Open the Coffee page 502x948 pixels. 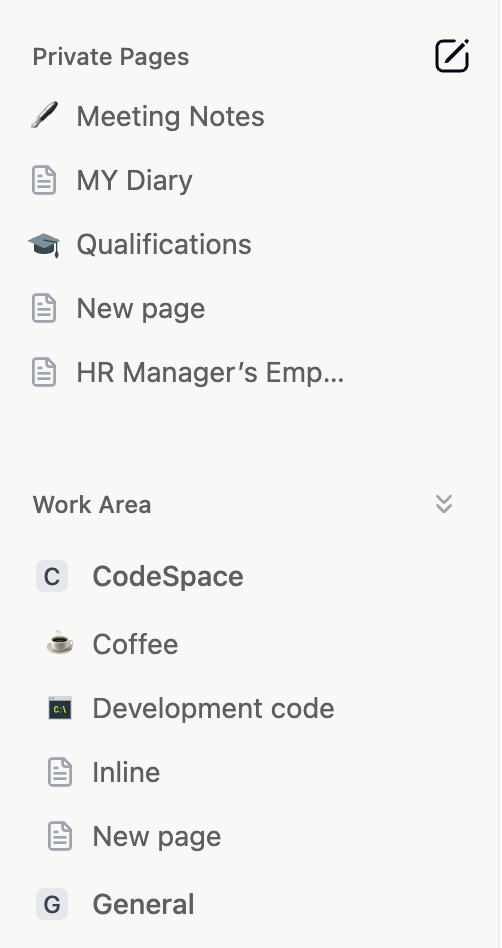pyautogui.click(x=135, y=644)
